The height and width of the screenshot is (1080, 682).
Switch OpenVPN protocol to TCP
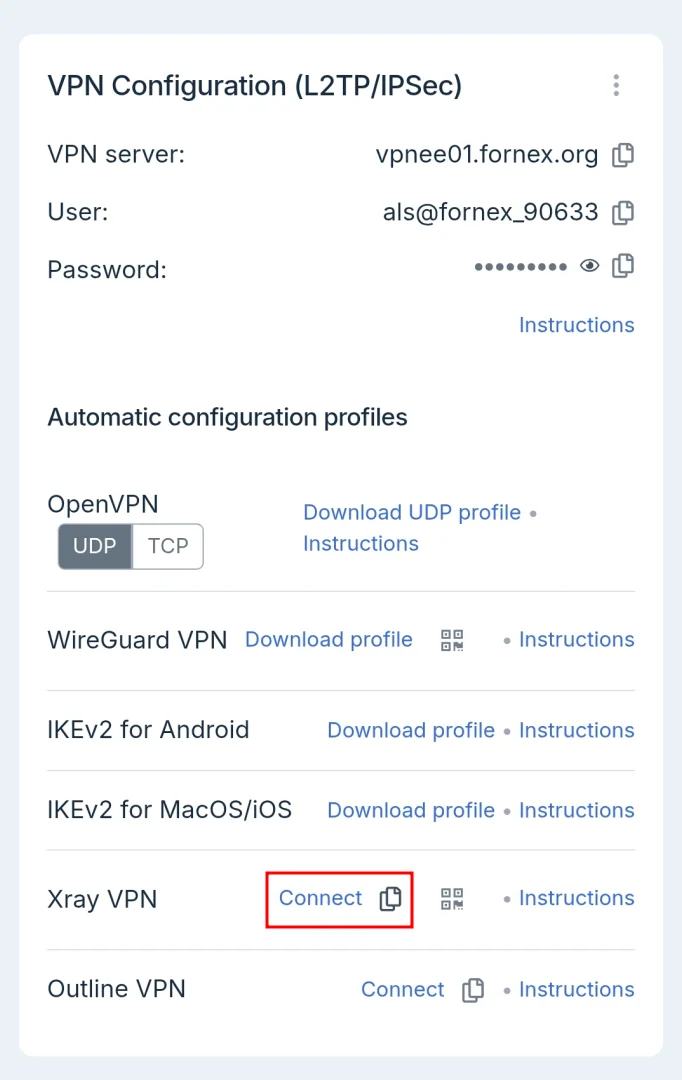pos(168,546)
